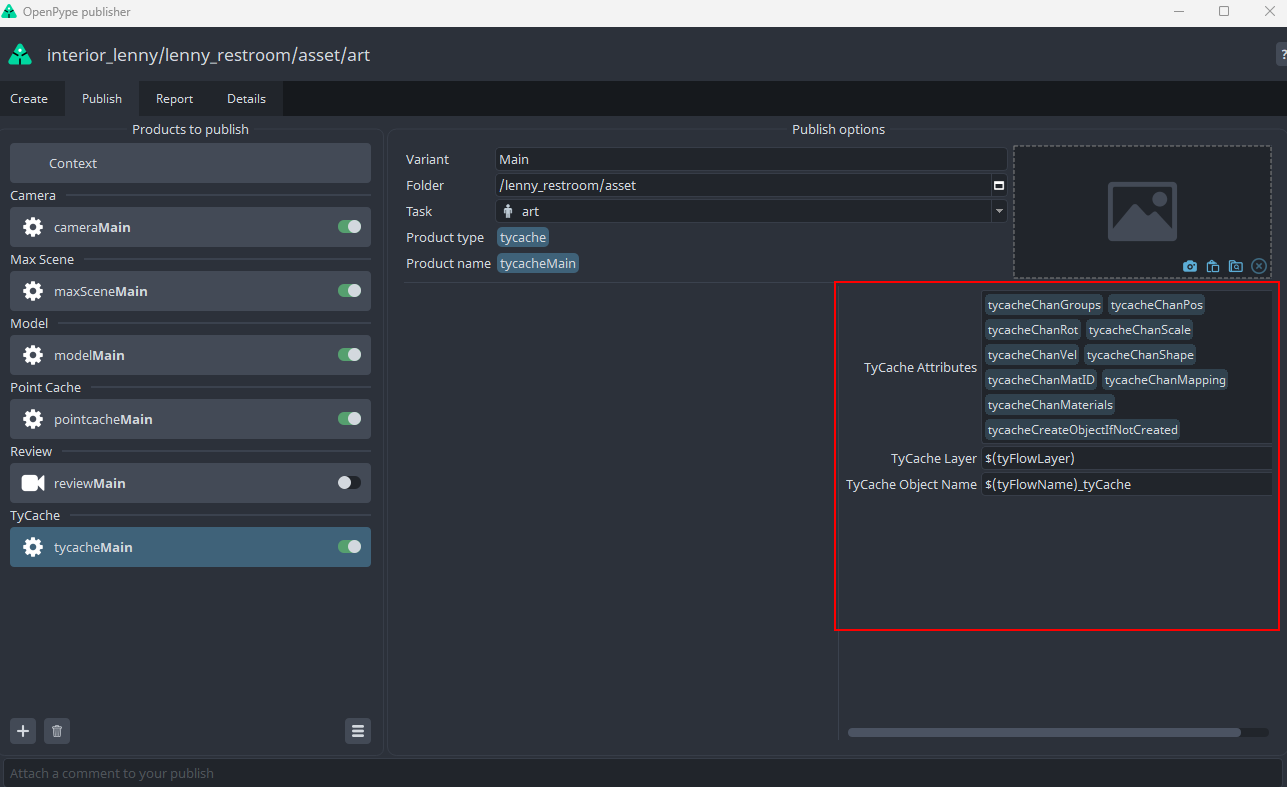
Task: Click the trash icon to delete product
Action: click(x=57, y=731)
